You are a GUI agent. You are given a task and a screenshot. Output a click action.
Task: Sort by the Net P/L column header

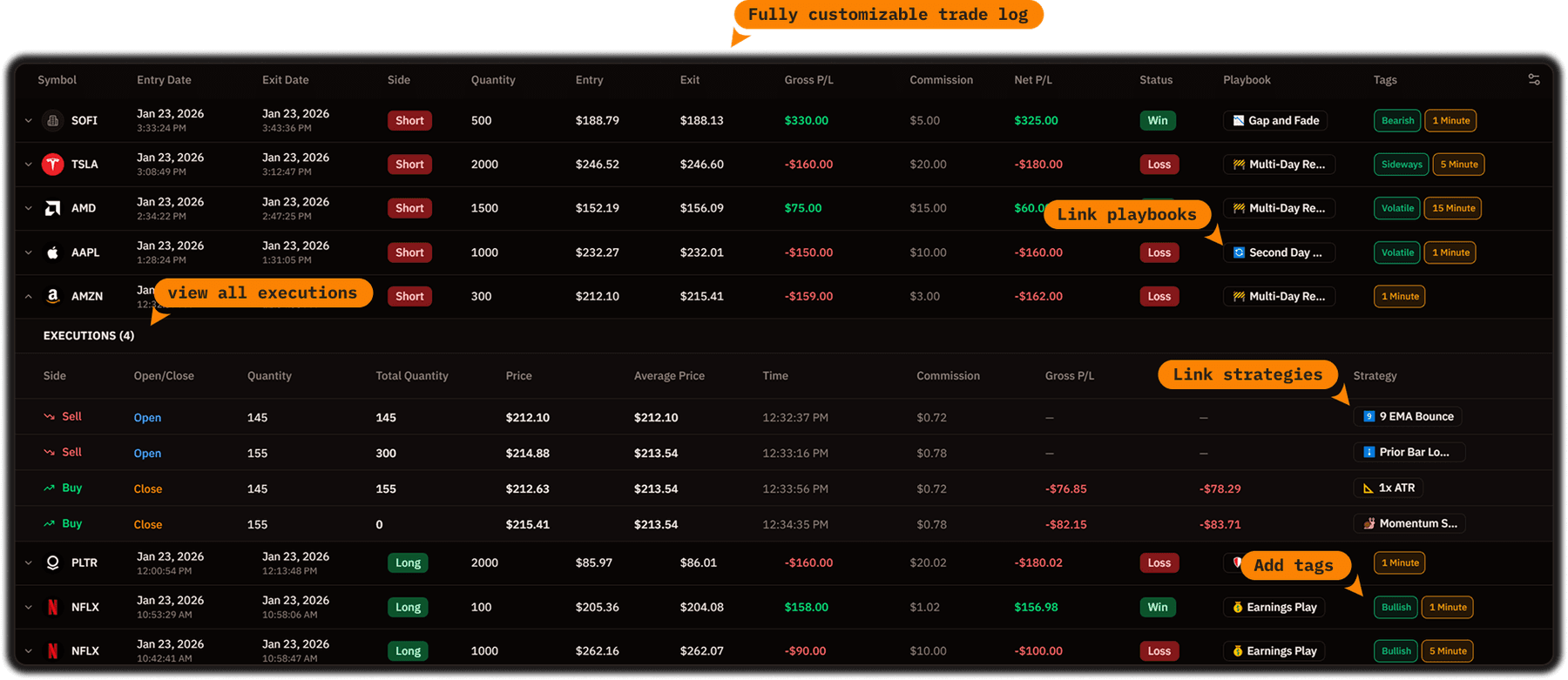tap(1033, 80)
